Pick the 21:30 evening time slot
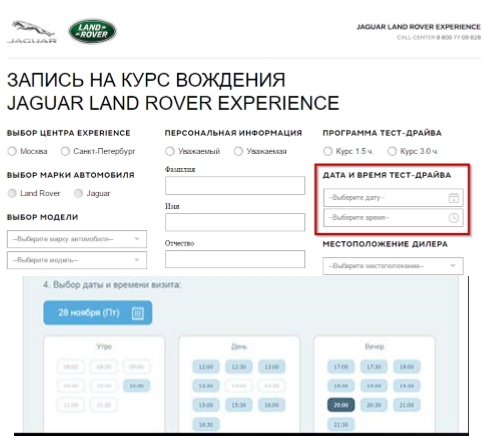 [341, 424]
